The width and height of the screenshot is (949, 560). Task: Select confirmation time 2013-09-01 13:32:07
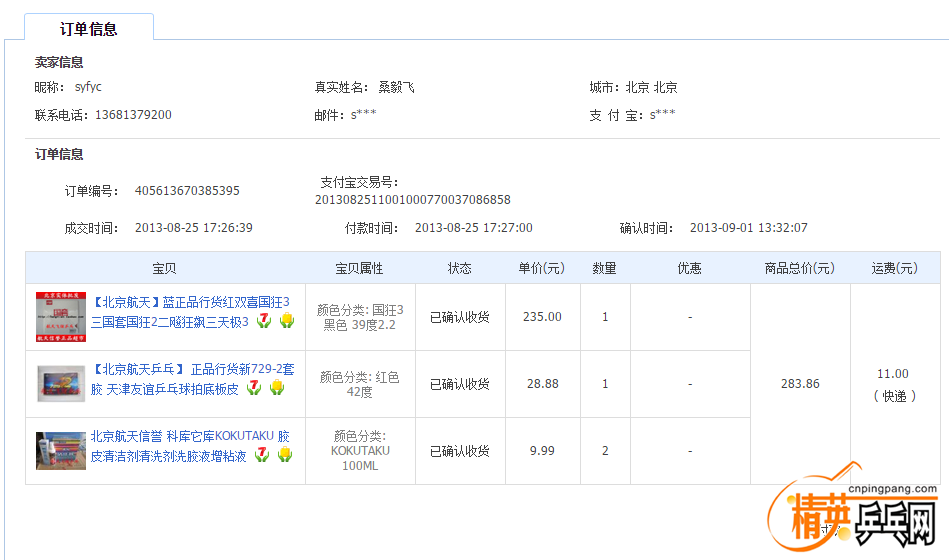coord(749,228)
